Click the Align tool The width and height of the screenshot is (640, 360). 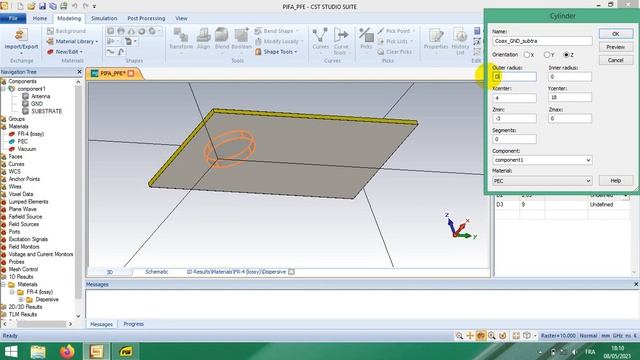[203, 39]
